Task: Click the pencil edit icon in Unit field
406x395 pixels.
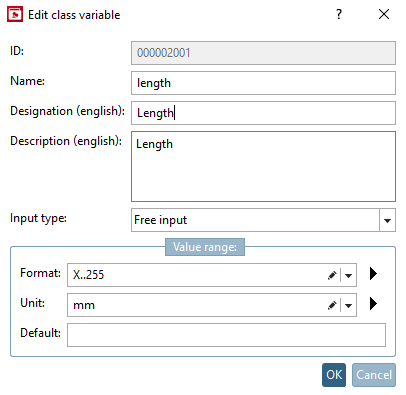Action: [x=332, y=305]
